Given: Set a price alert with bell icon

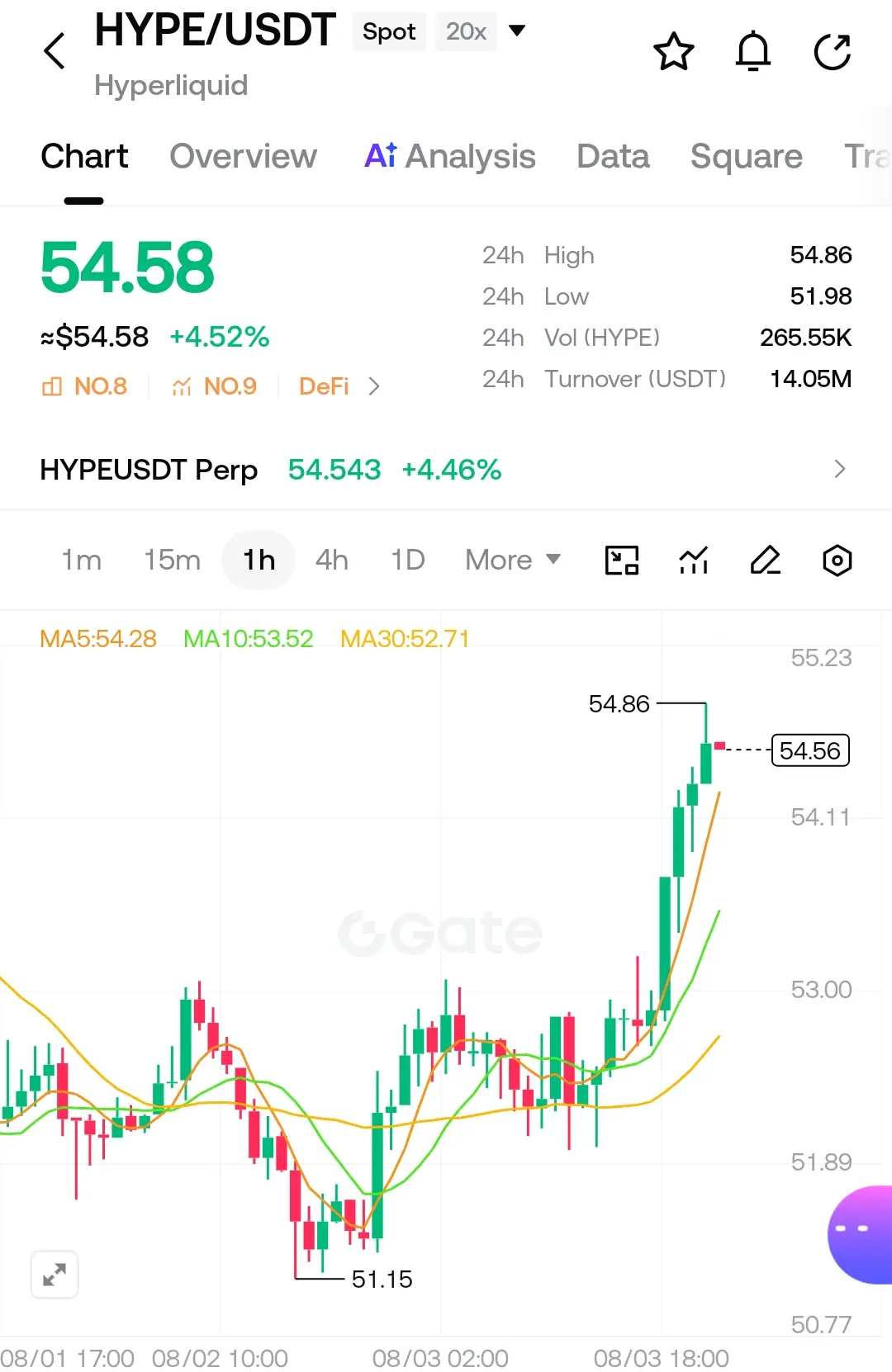Looking at the screenshot, I should pyautogui.click(x=752, y=51).
